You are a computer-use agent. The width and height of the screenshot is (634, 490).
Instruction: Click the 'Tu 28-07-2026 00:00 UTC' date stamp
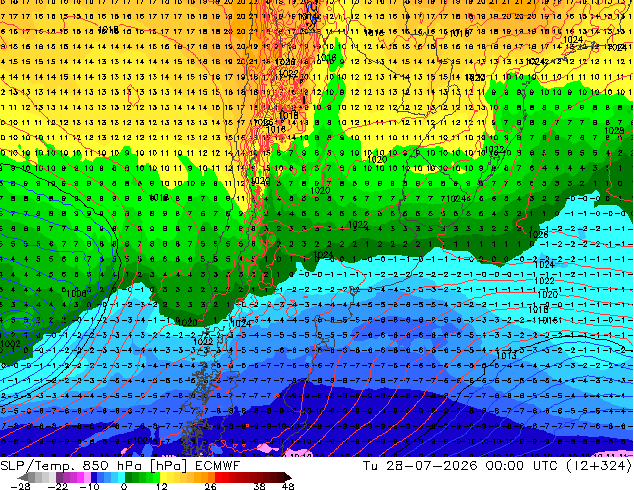tap(459, 466)
